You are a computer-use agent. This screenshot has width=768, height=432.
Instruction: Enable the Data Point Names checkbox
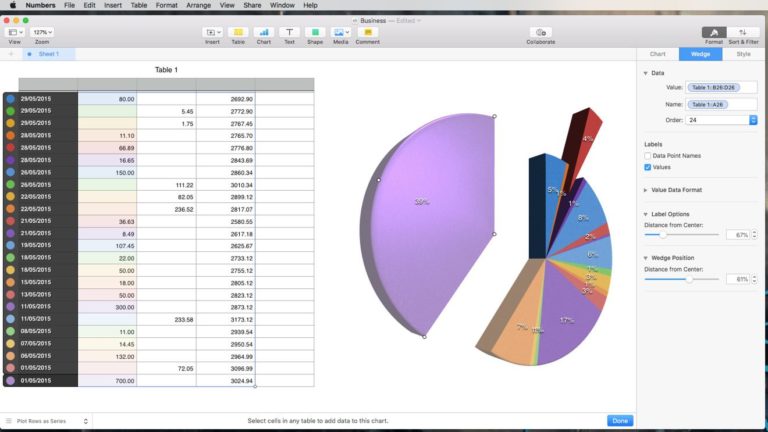click(x=648, y=156)
